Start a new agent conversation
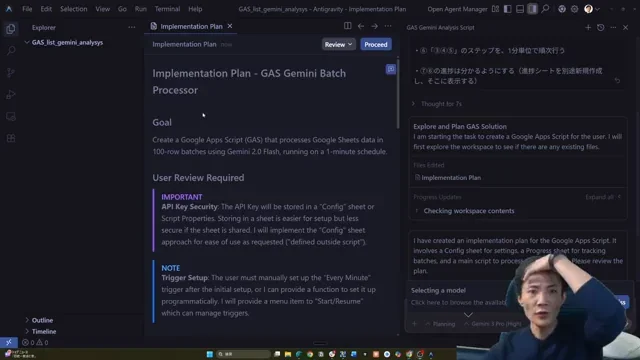The height and width of the screenshot is (360, 640). tap(588, 27)
